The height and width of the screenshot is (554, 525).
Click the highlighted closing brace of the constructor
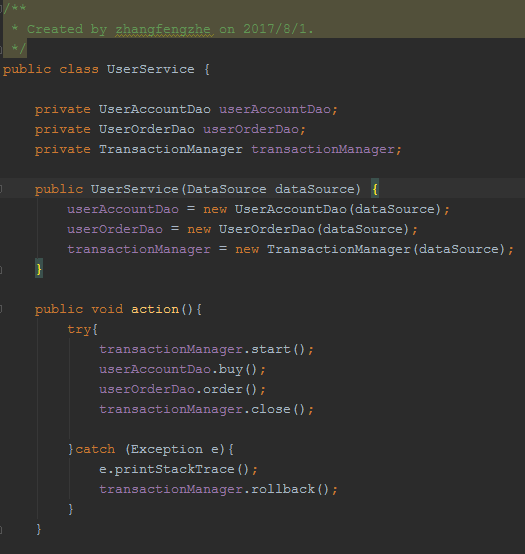tap(39, 269)
